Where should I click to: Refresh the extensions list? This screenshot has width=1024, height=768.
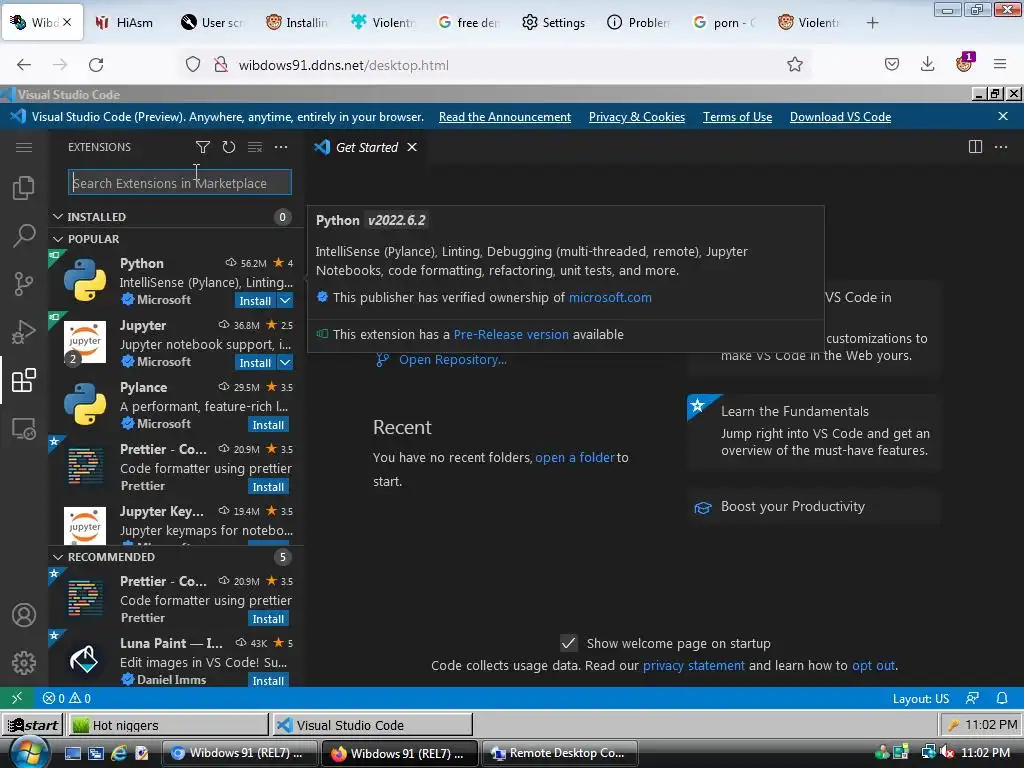pos(229,147)
